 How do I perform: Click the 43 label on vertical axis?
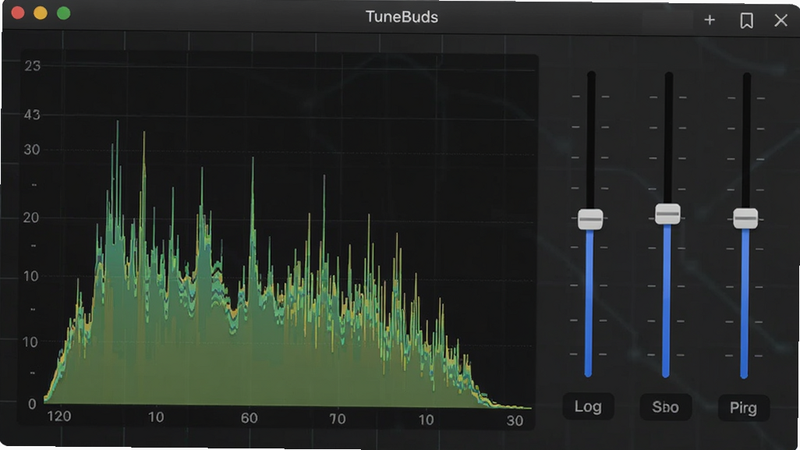[32, 114]
